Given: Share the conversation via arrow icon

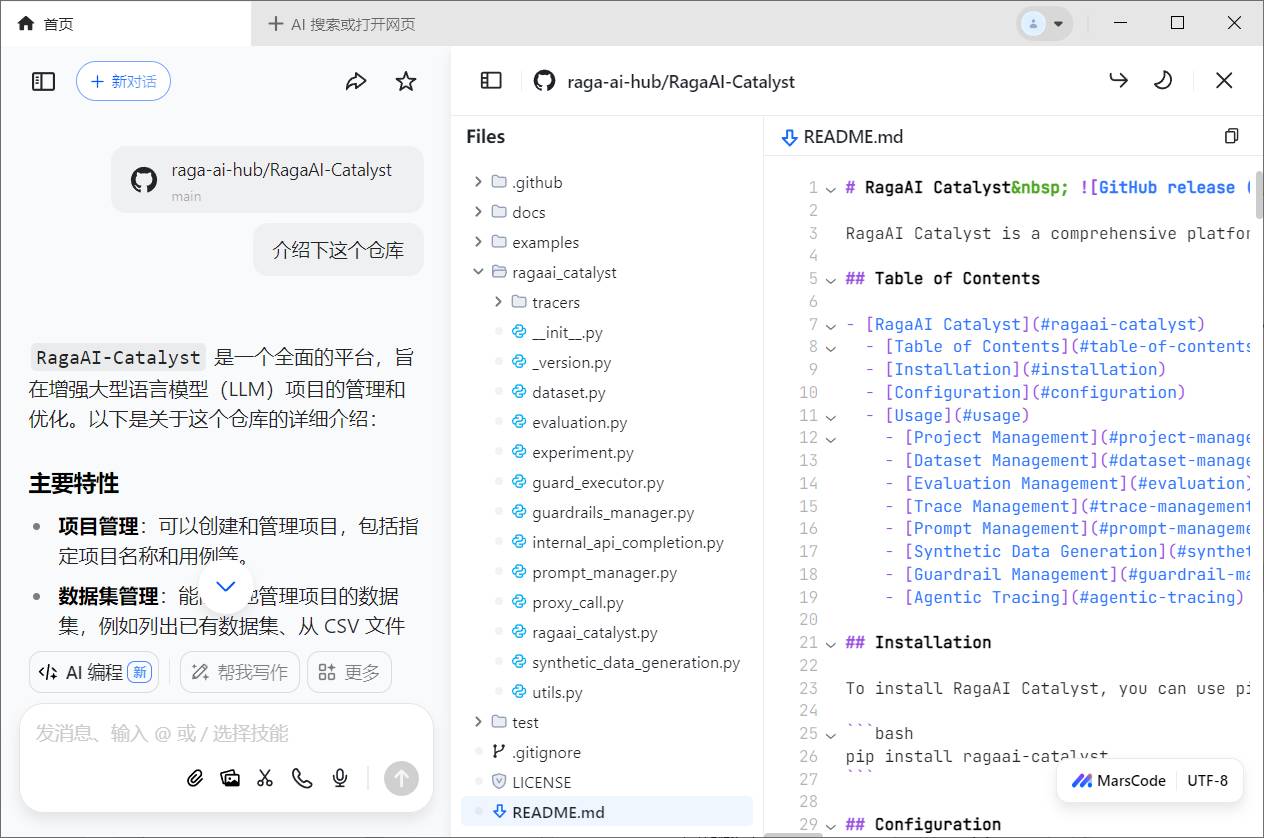Looking at the screenshot, I should (356, 82).
